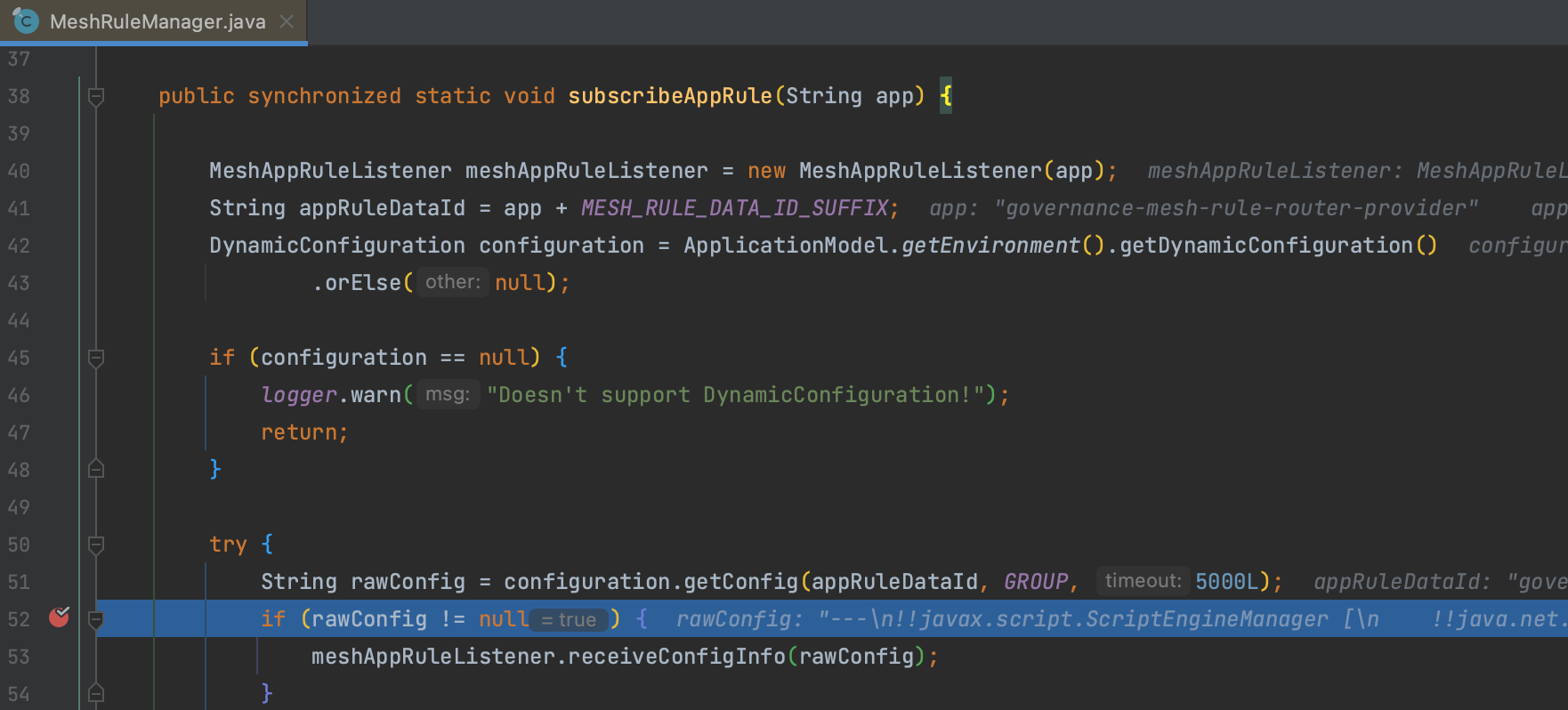
Task: Click the getEnvironment() call on line 42
Action: (1003, 246)
